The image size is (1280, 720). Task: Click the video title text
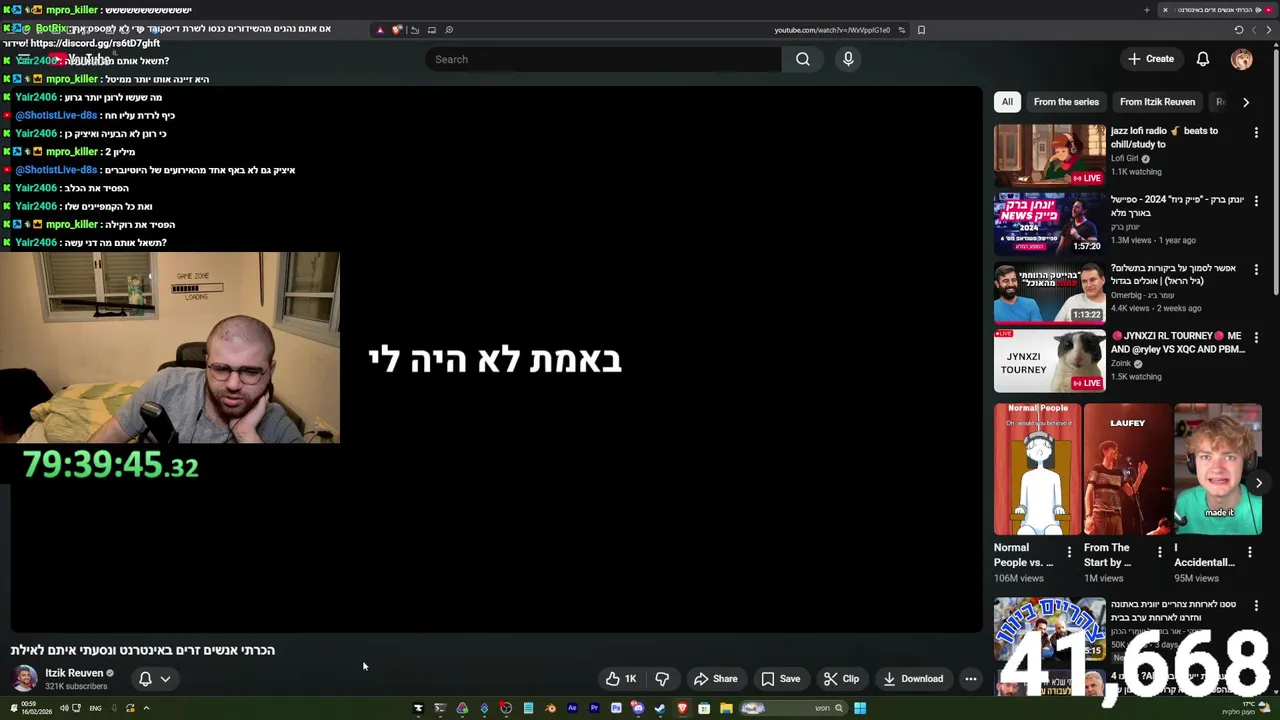pyautogui.click(x=143, y=650)
